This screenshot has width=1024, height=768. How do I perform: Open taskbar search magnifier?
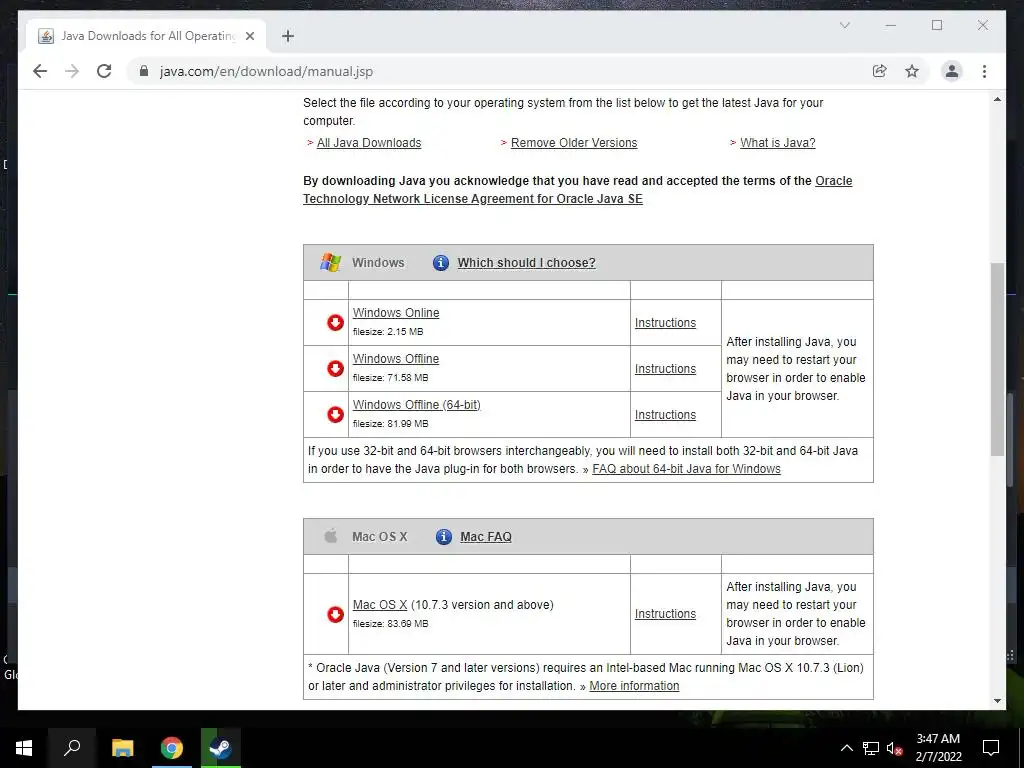point(72,748)
